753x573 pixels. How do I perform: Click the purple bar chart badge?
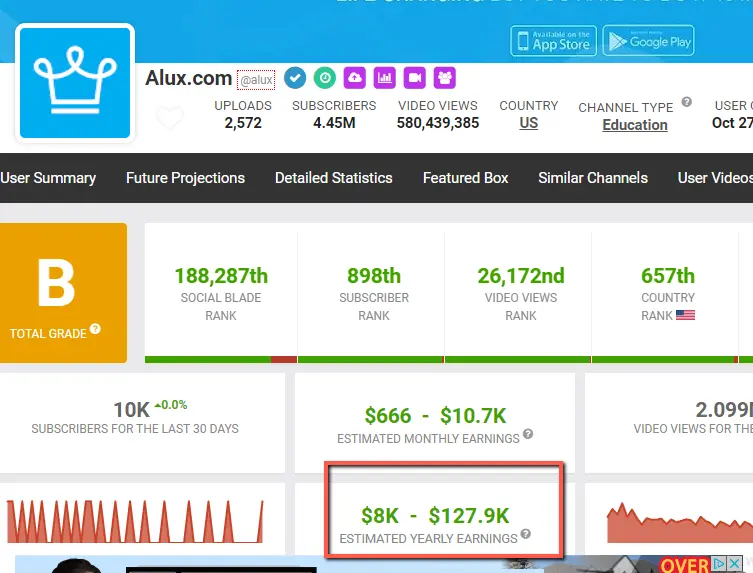(x=384, y=77)
